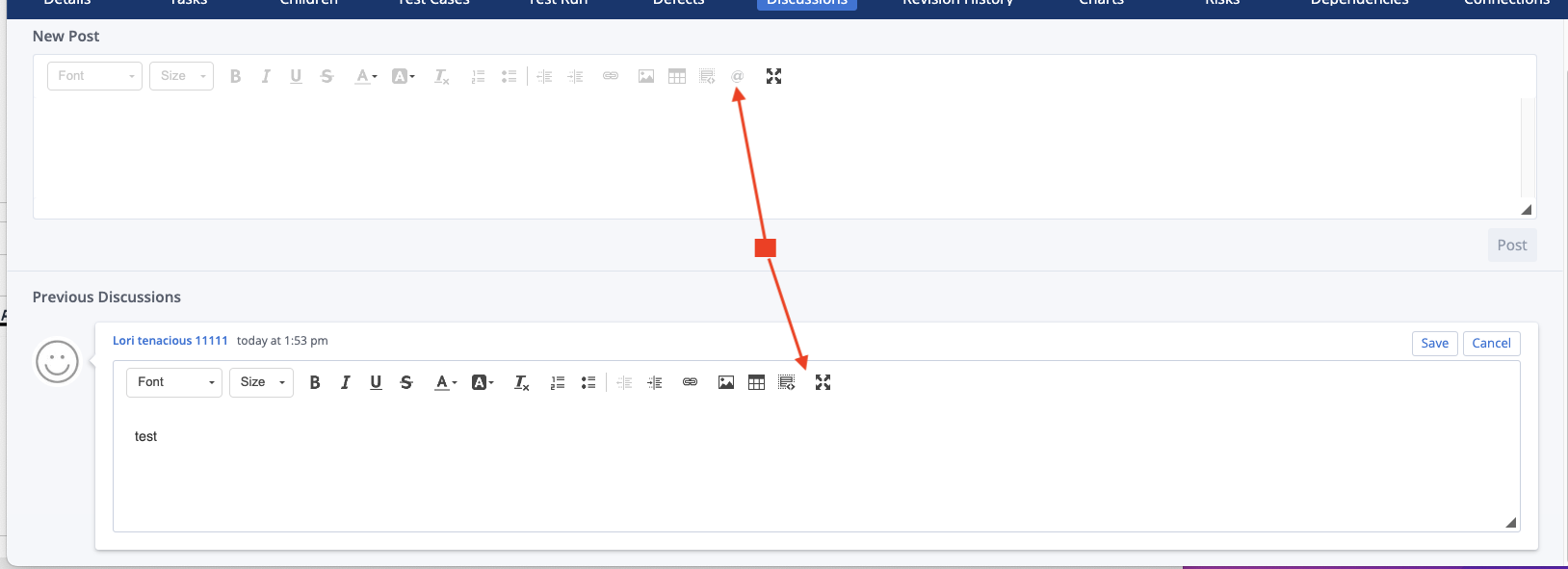1568x569 pixels.
Task: Click the @ mention icon in New Post
Action: pos(738,76)
